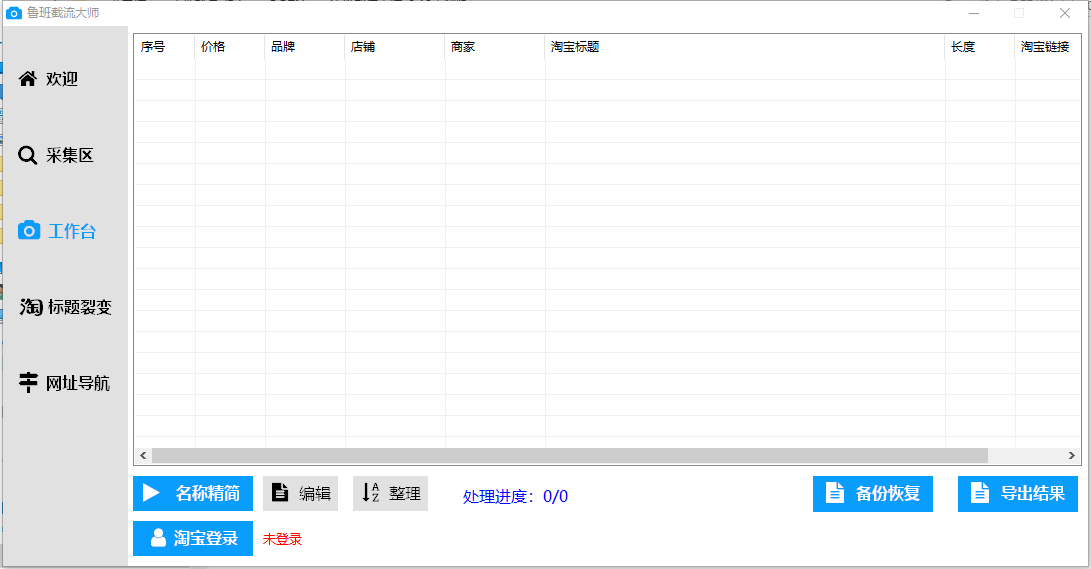Click the home icon beside 欢迎
The width and height of the screenshot is (1091, 569).
point(28,78)
